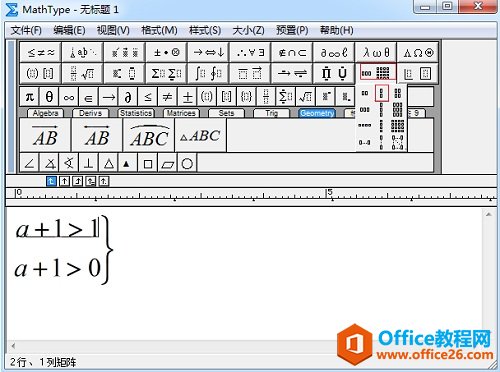This screenshot has height=372, width=500.
Task: Open products and set theory templates palette
Action: pos(334,73)
